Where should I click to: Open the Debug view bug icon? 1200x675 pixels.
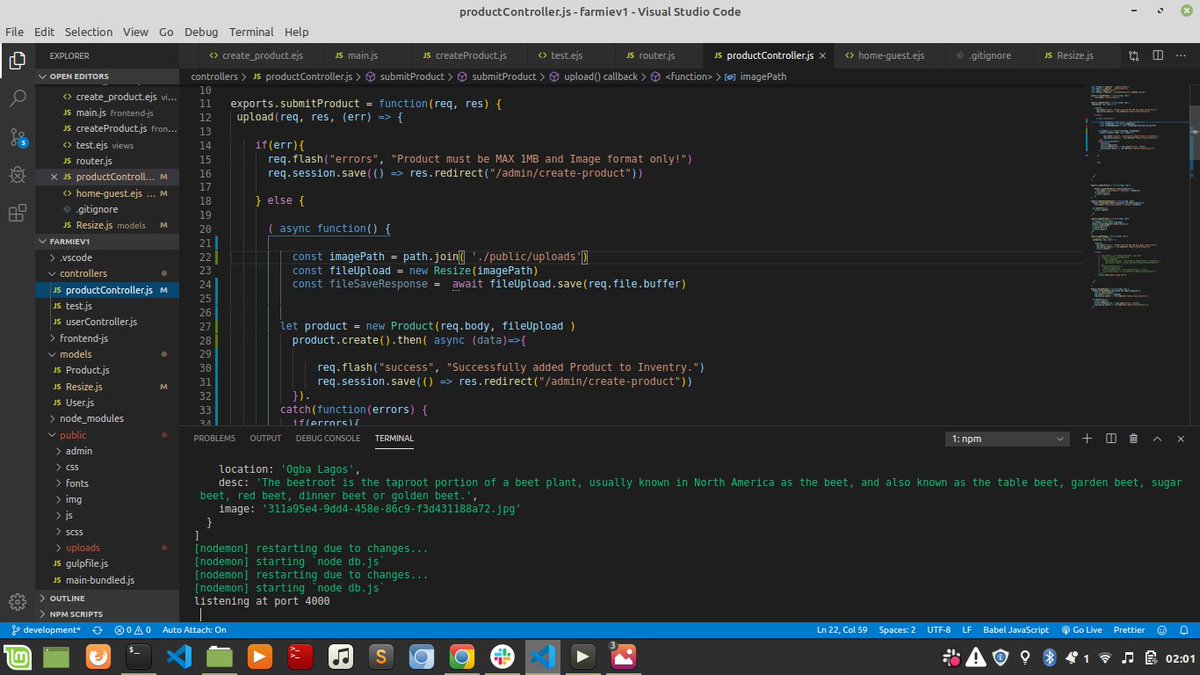point(17,175)
